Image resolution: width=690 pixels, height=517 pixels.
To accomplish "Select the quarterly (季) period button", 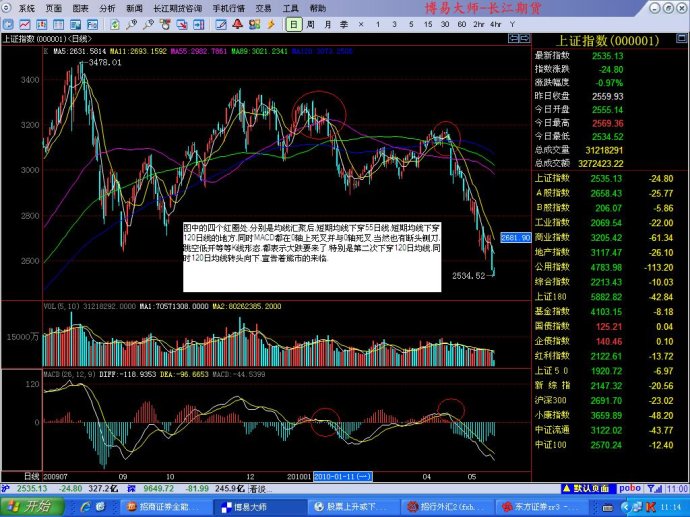I will 344,24.
